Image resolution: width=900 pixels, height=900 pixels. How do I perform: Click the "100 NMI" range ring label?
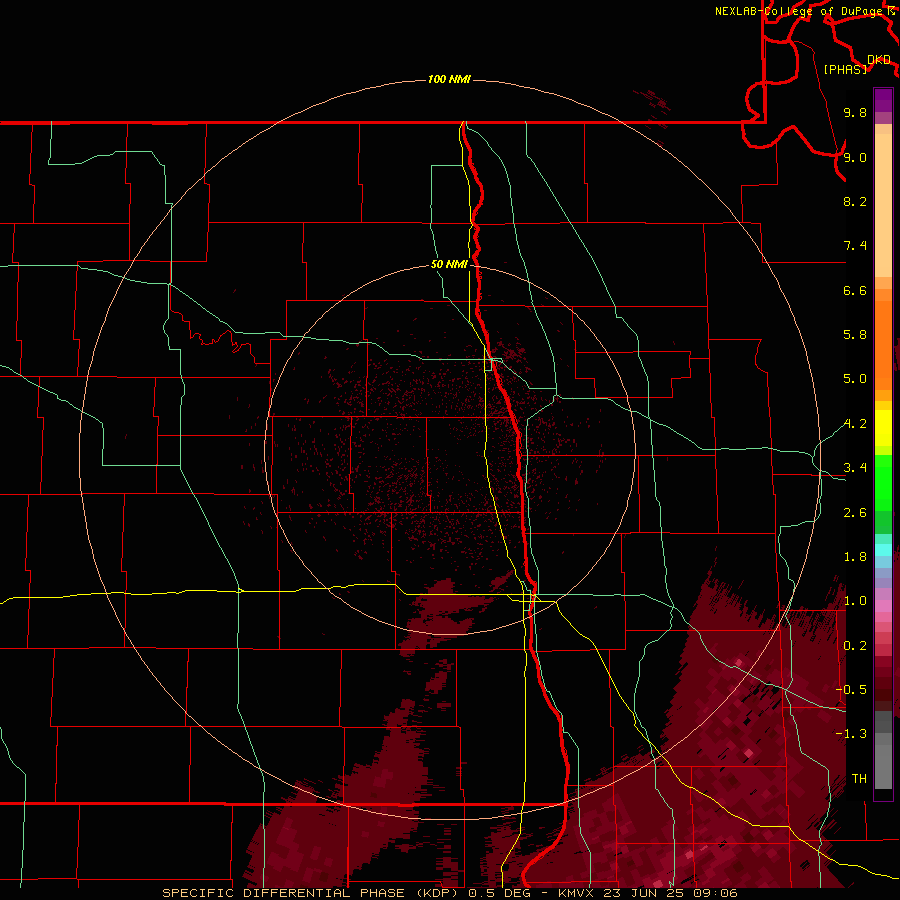[449, 79]
